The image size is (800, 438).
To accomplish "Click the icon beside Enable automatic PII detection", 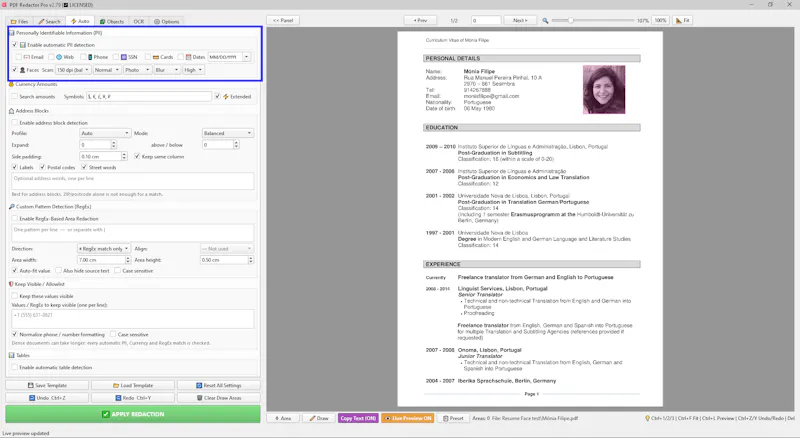I will [x=23, y=45].
